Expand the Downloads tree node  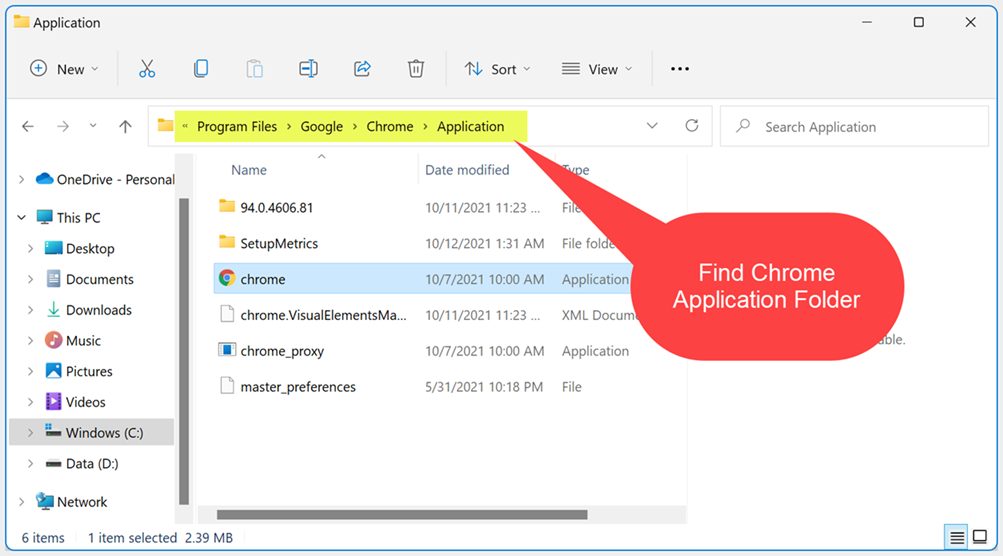pyautogui.click(x=30, y=310)
